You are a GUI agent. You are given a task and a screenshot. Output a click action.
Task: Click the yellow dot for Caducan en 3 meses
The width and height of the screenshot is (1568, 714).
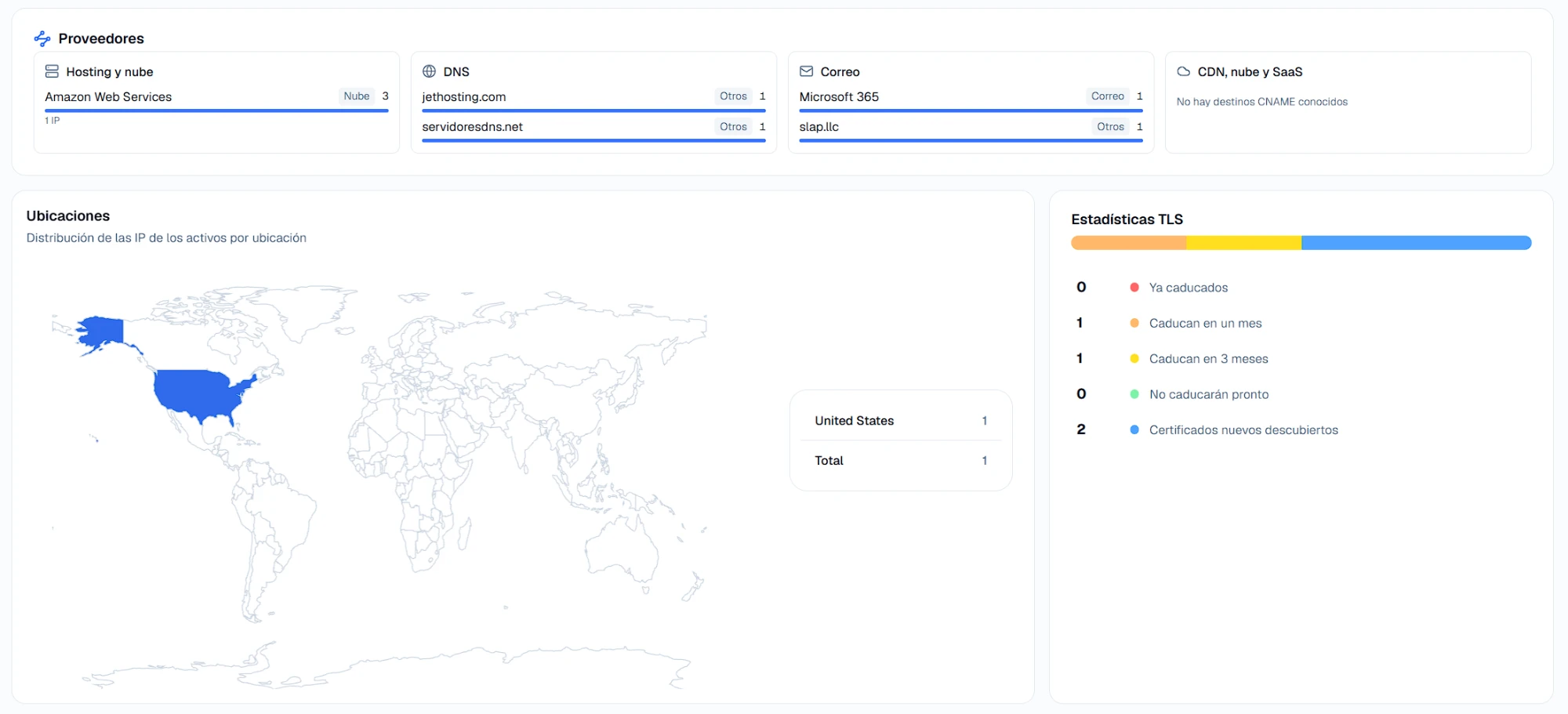1134,359
